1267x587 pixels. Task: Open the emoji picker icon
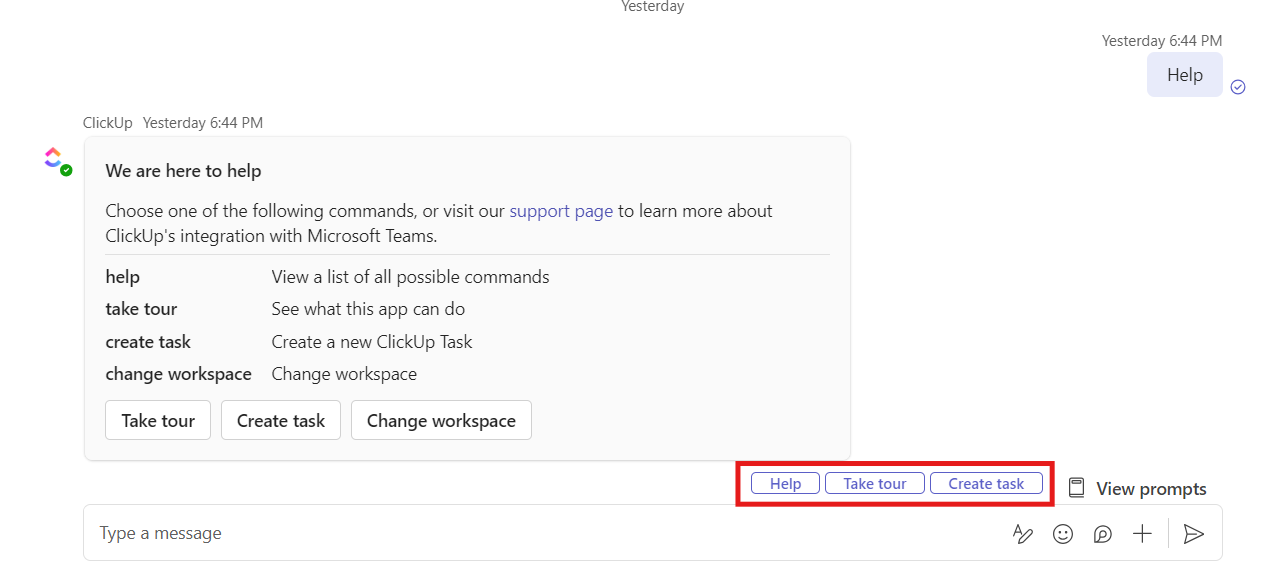pos(1063,534)
